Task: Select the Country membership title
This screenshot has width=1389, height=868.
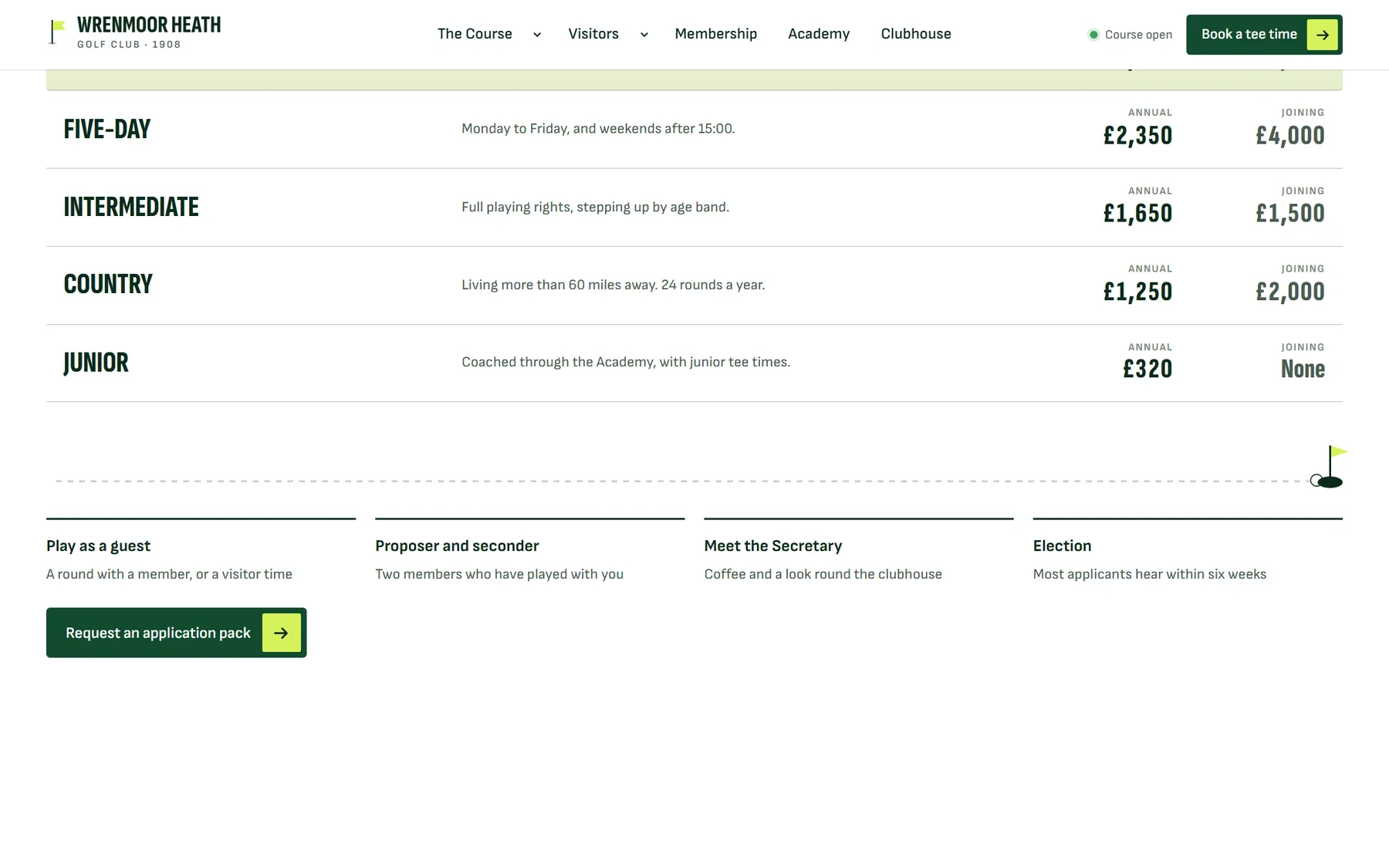Action: coord(108,284)
